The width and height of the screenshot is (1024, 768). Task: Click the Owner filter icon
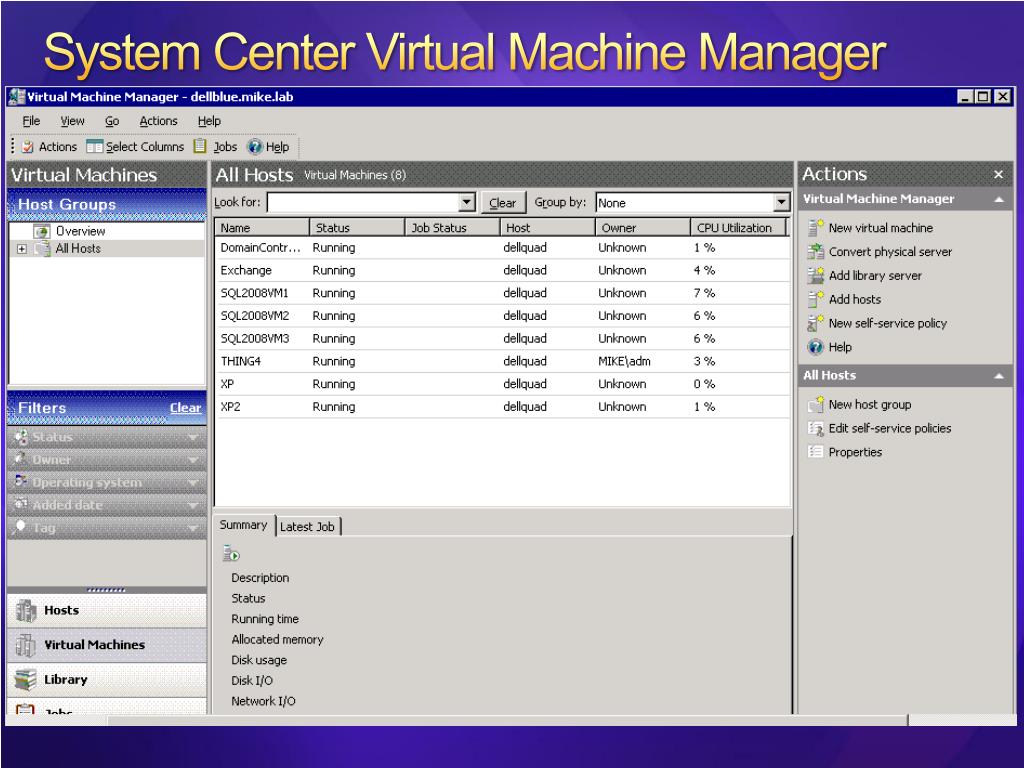[x=22, y=458]
